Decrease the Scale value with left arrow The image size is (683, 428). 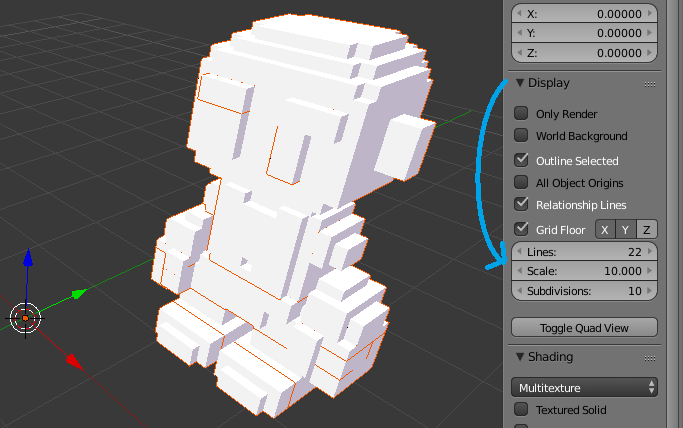519,270
